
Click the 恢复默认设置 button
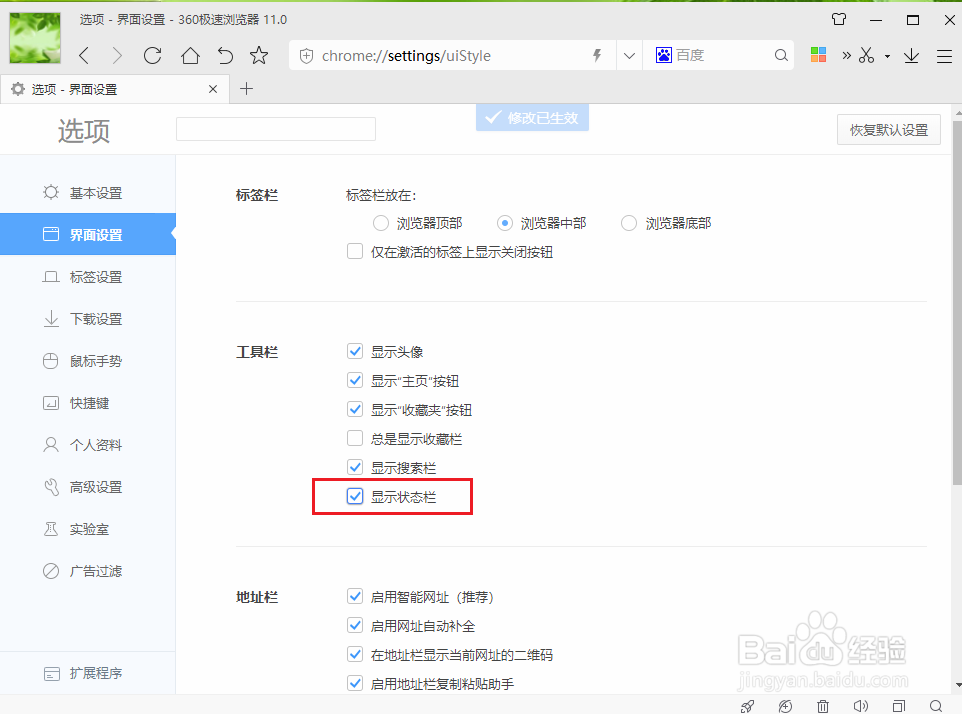pyautogui.click(x=888, y=129)
